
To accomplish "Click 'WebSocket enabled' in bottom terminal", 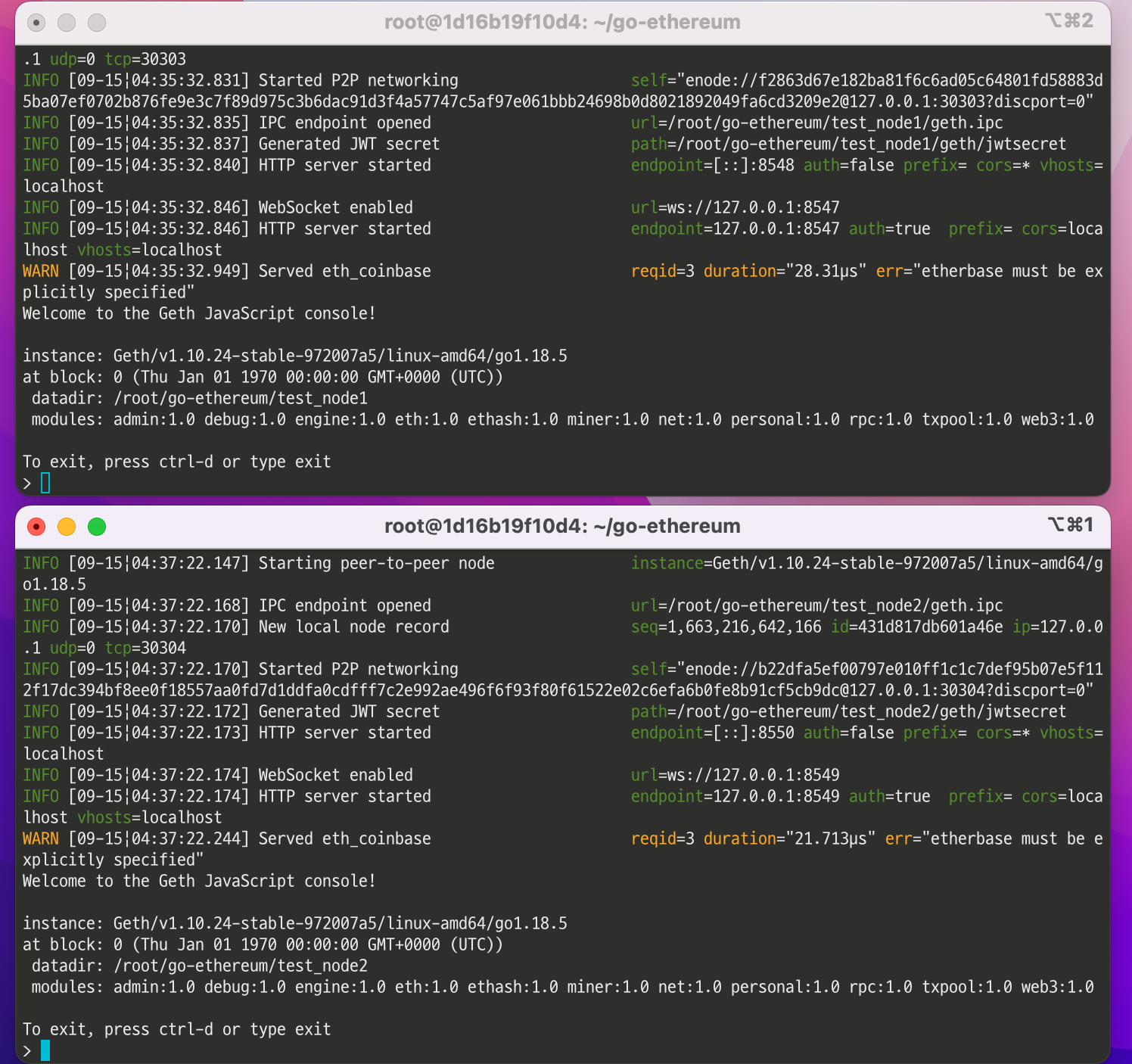I will (336, 775).
